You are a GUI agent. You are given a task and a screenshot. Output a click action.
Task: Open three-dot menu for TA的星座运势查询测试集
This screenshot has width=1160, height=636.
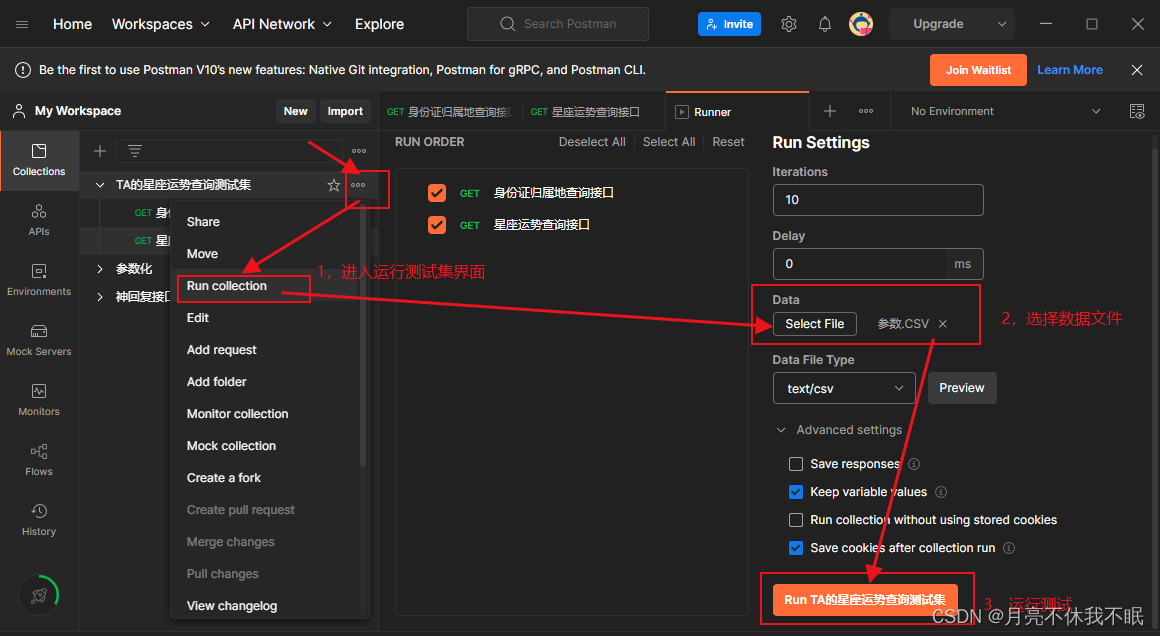(x=358, y=185)
